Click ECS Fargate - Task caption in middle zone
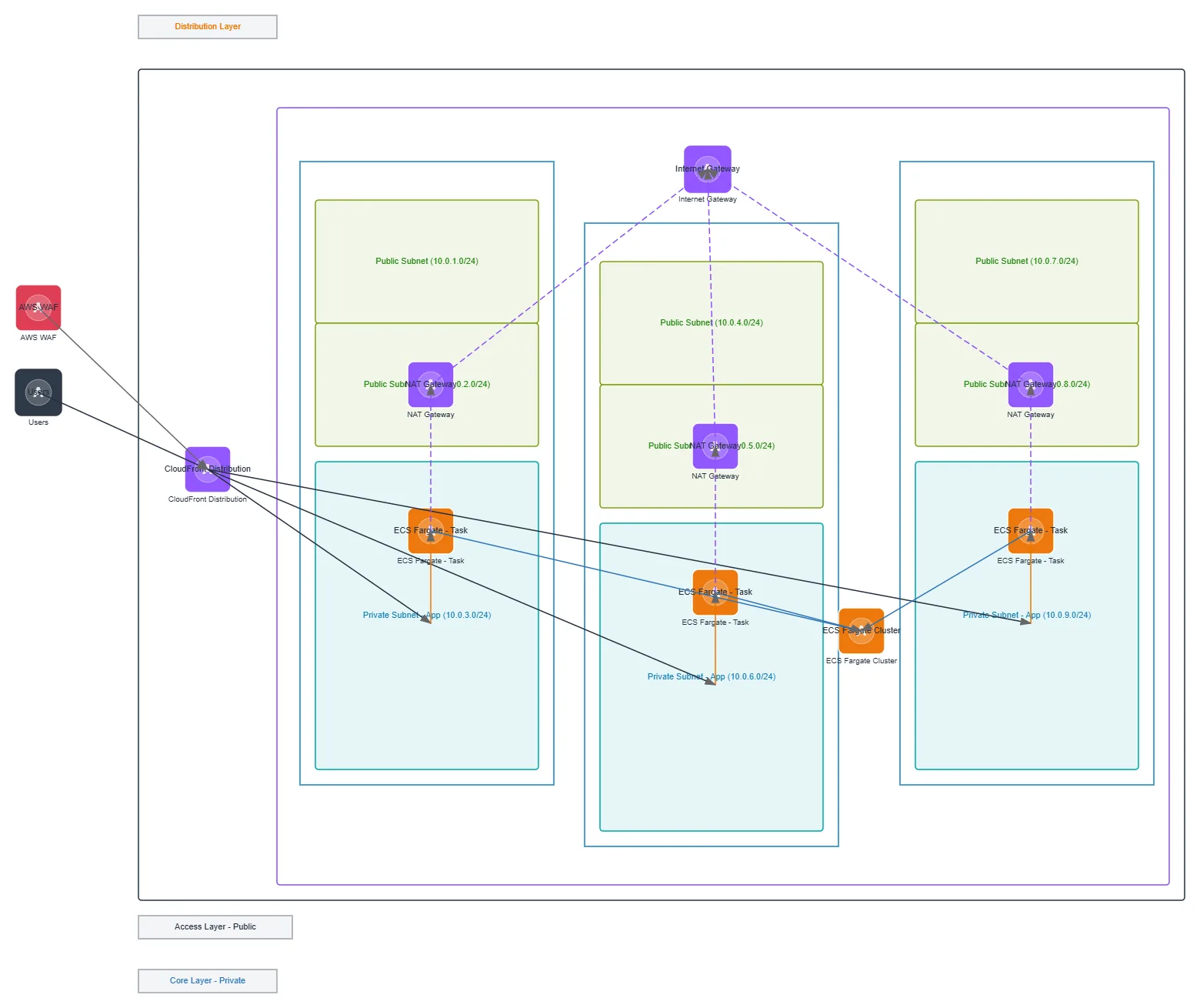 pos(715,622)
